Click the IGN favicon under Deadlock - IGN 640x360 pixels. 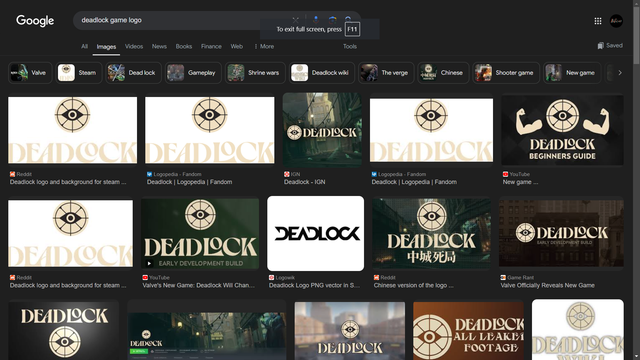coord(287,174)
